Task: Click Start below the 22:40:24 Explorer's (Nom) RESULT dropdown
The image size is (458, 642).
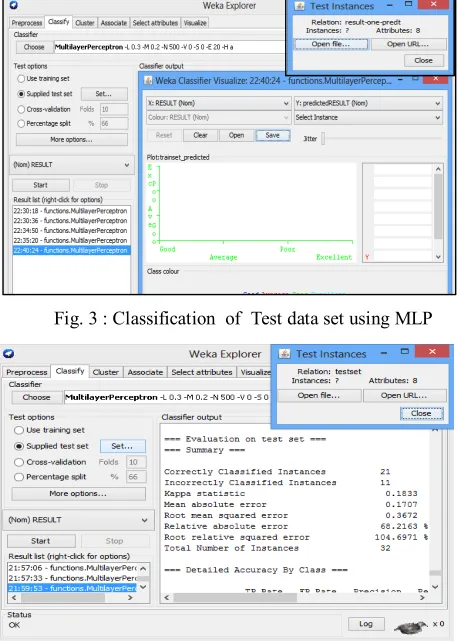Action: point(41,185)
